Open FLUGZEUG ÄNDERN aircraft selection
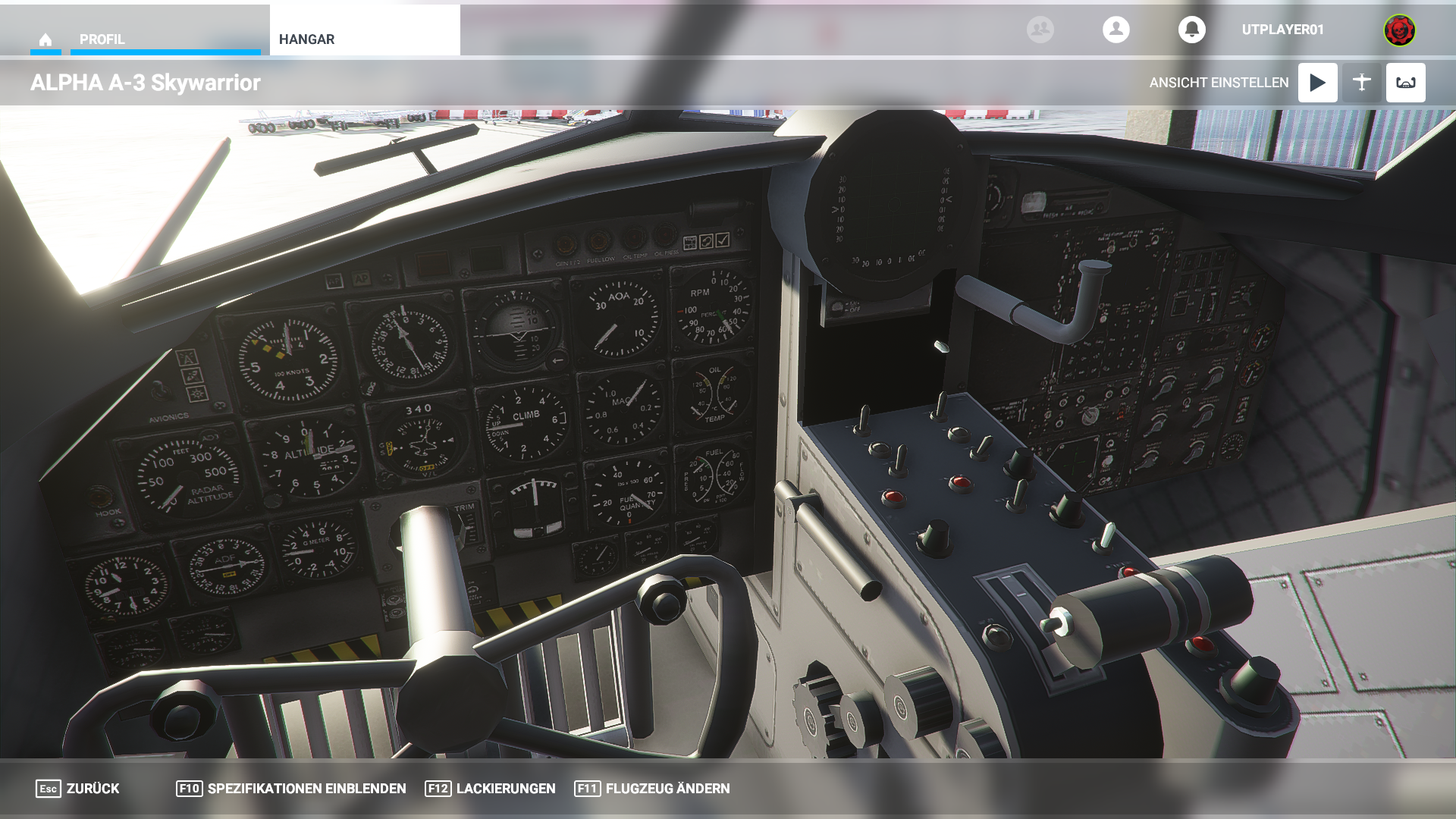1456x819 pixels. pos(667,789)
